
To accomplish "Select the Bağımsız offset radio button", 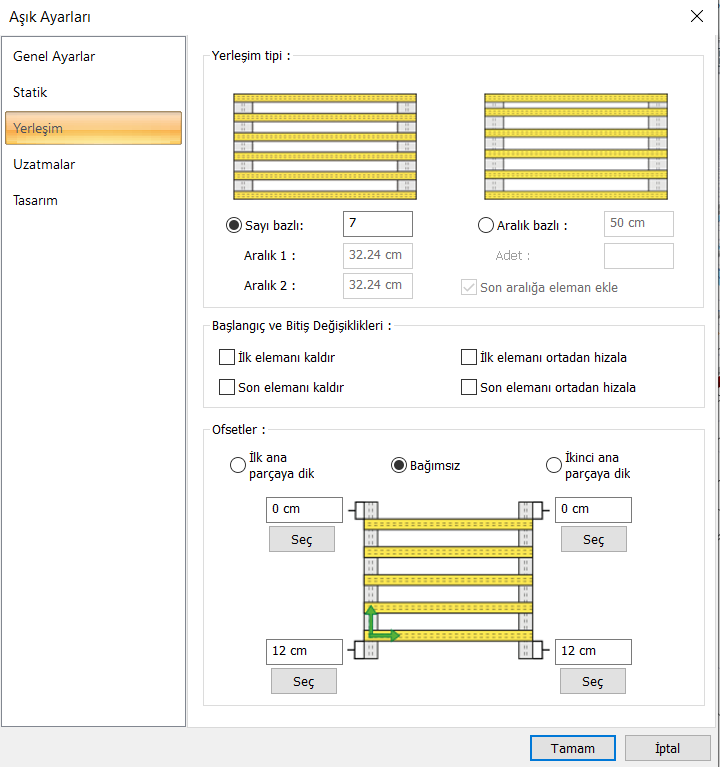I will [x=399, y=465].
